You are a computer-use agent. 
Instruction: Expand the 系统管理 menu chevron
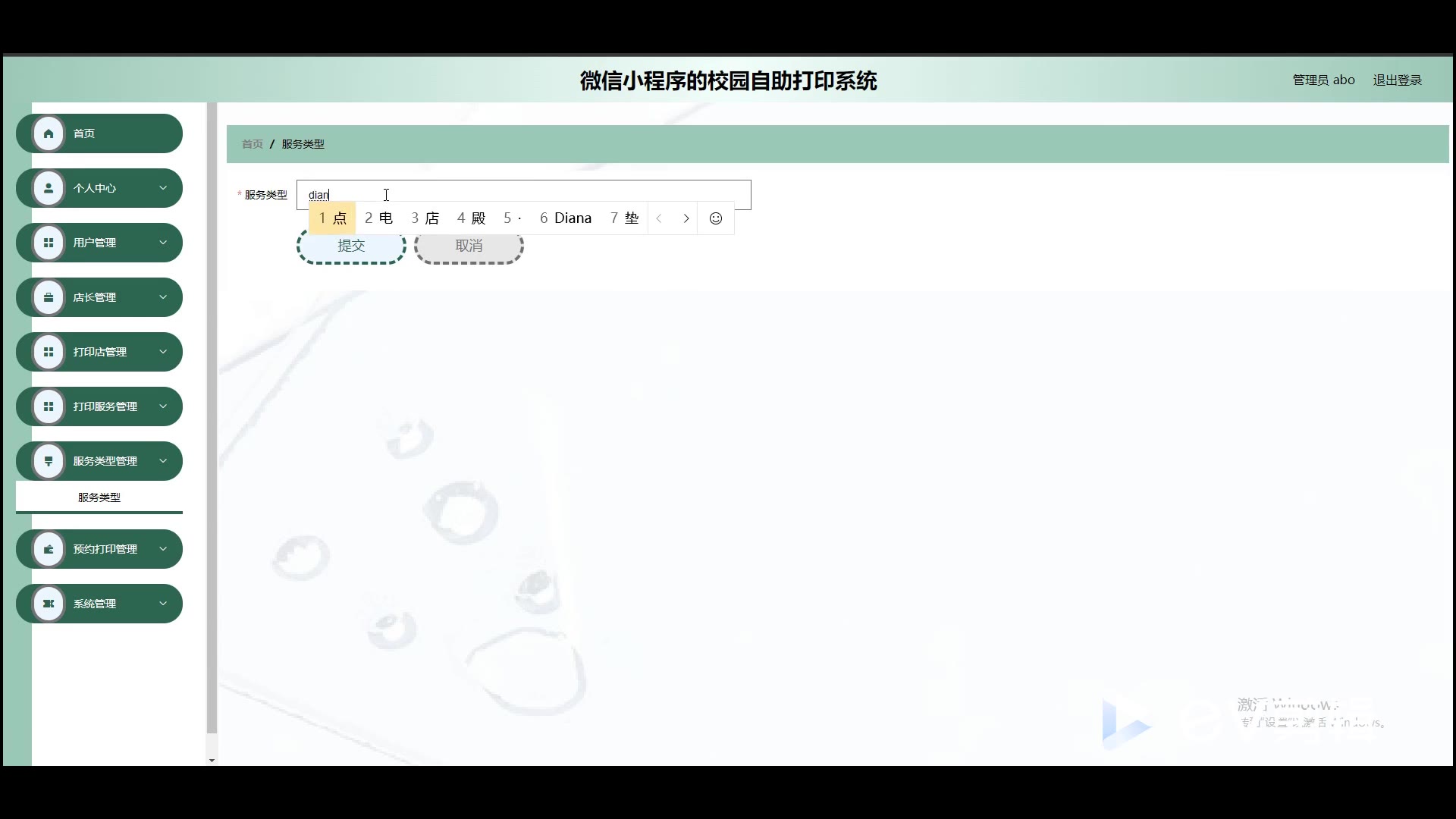(x=163, y=604)
